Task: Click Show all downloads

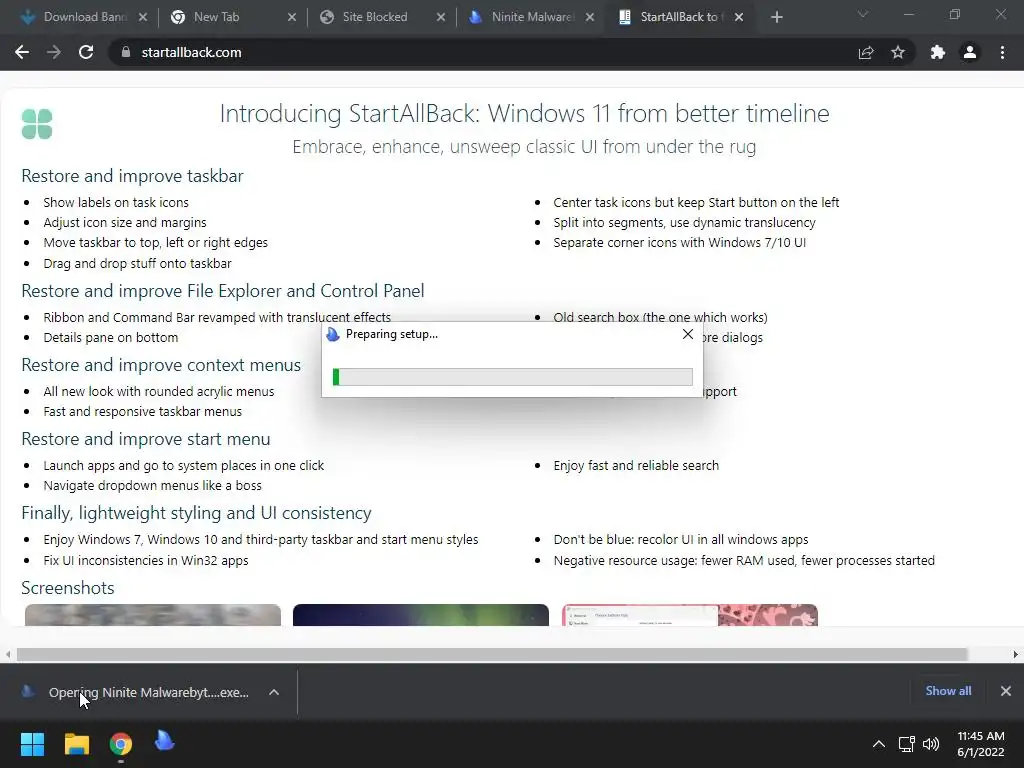Action: point(948,691)
